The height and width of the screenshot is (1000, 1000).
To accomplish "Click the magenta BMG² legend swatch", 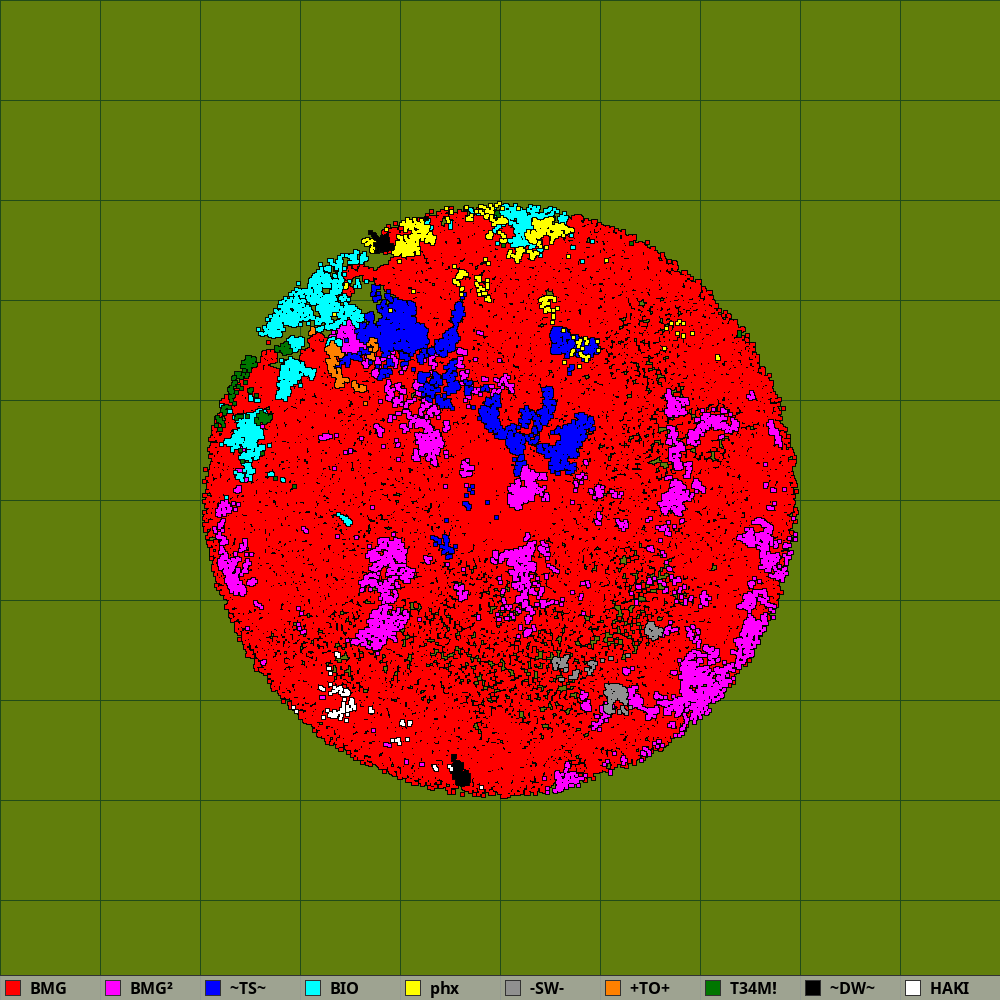I will click(113, 988).
